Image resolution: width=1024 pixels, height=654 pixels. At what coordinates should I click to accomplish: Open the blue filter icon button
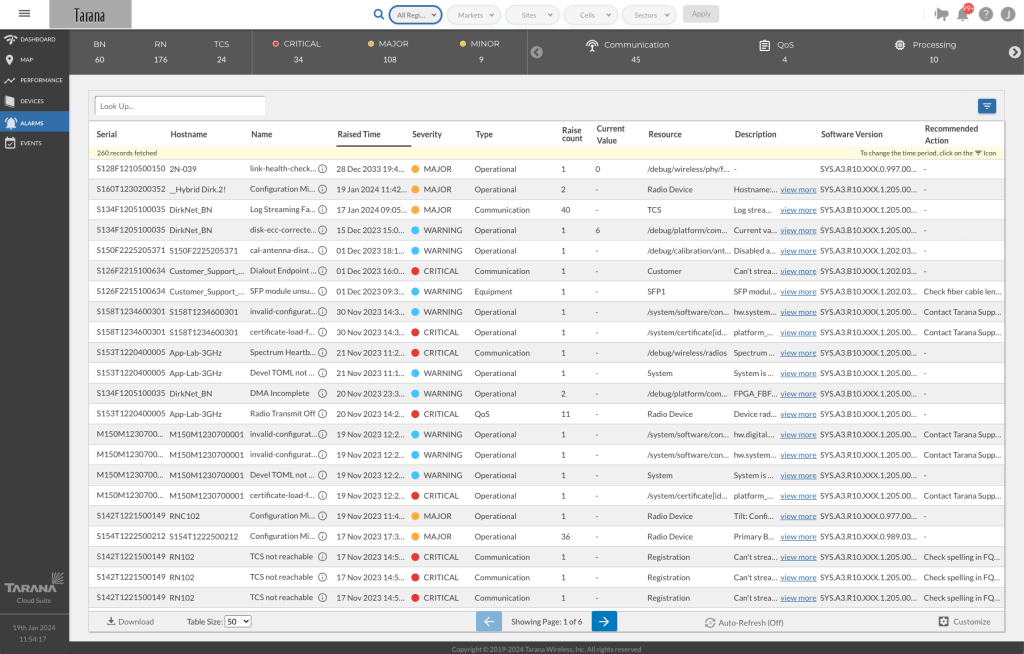[986, 106]
